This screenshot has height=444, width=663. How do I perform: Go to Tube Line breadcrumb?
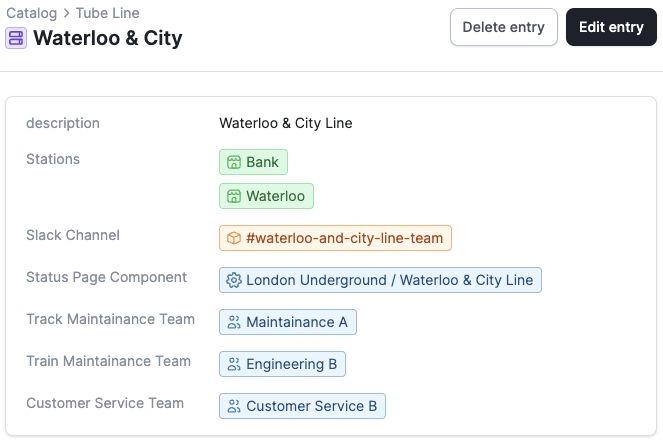click(108, 14)
